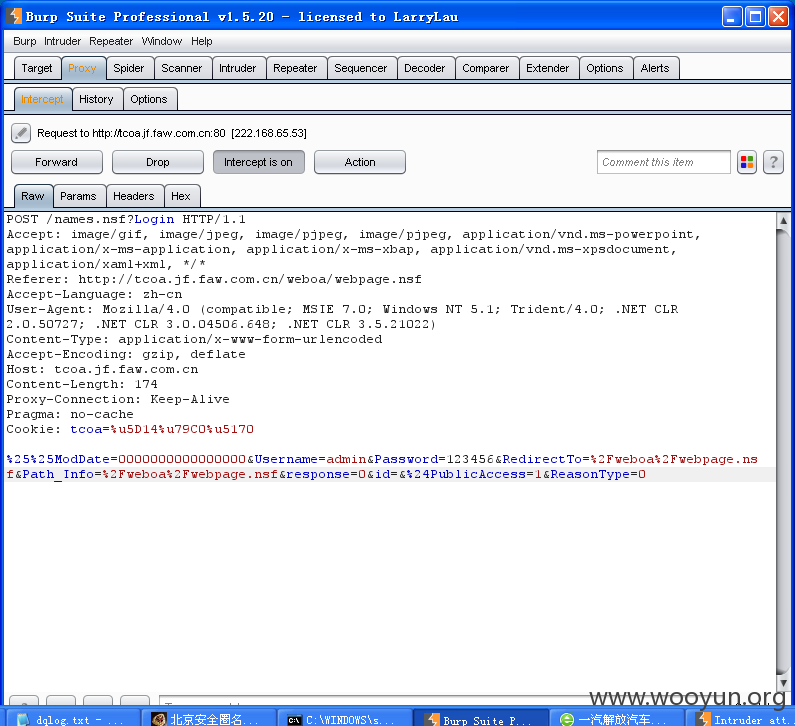This screenshot has height=726, width=795.
Task: Open the 一汽解放汽车 browser taskbar item
Action: [x=618, y=719]
